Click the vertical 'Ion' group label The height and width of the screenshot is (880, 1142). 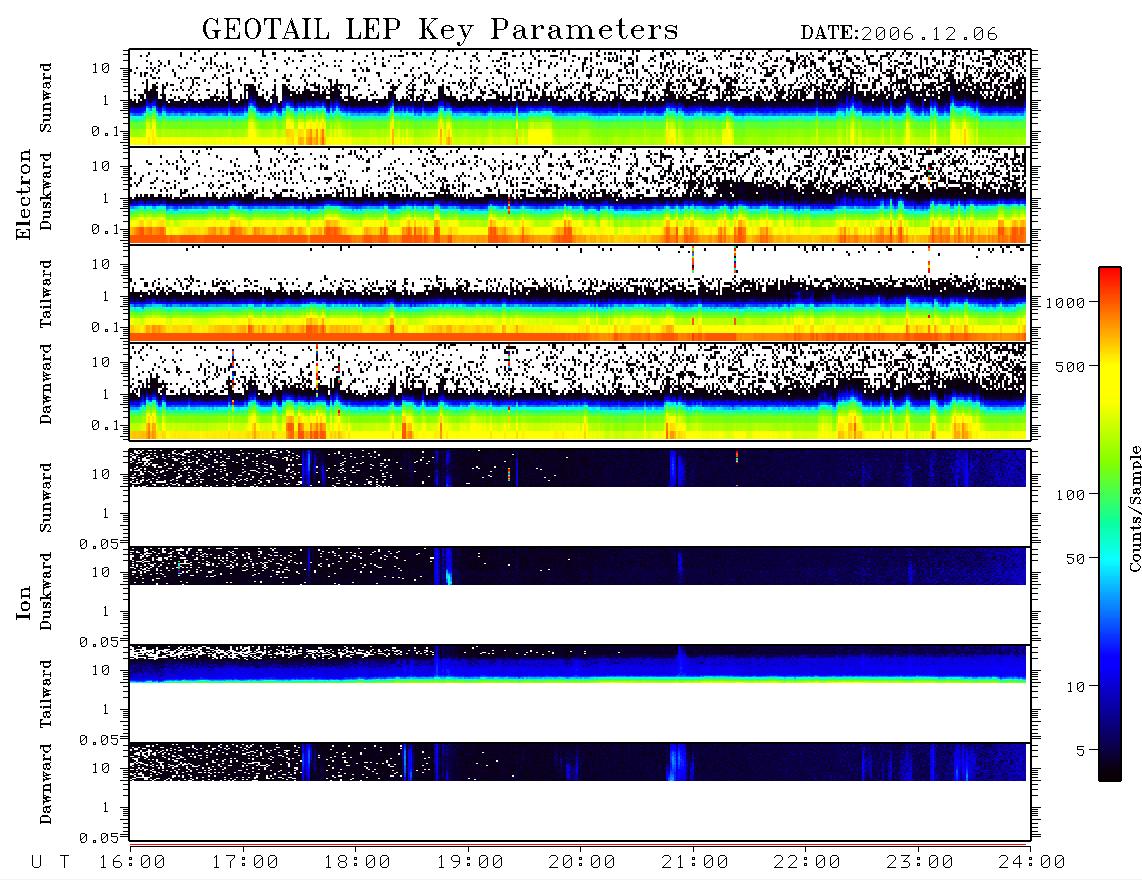click(24, 602)
